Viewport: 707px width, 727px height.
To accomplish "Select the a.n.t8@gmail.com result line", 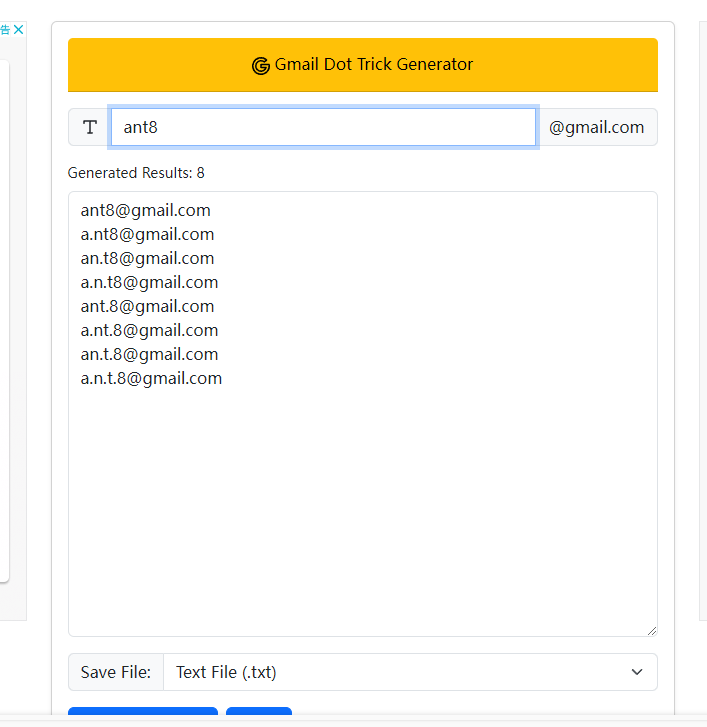I will coord(149,283).
